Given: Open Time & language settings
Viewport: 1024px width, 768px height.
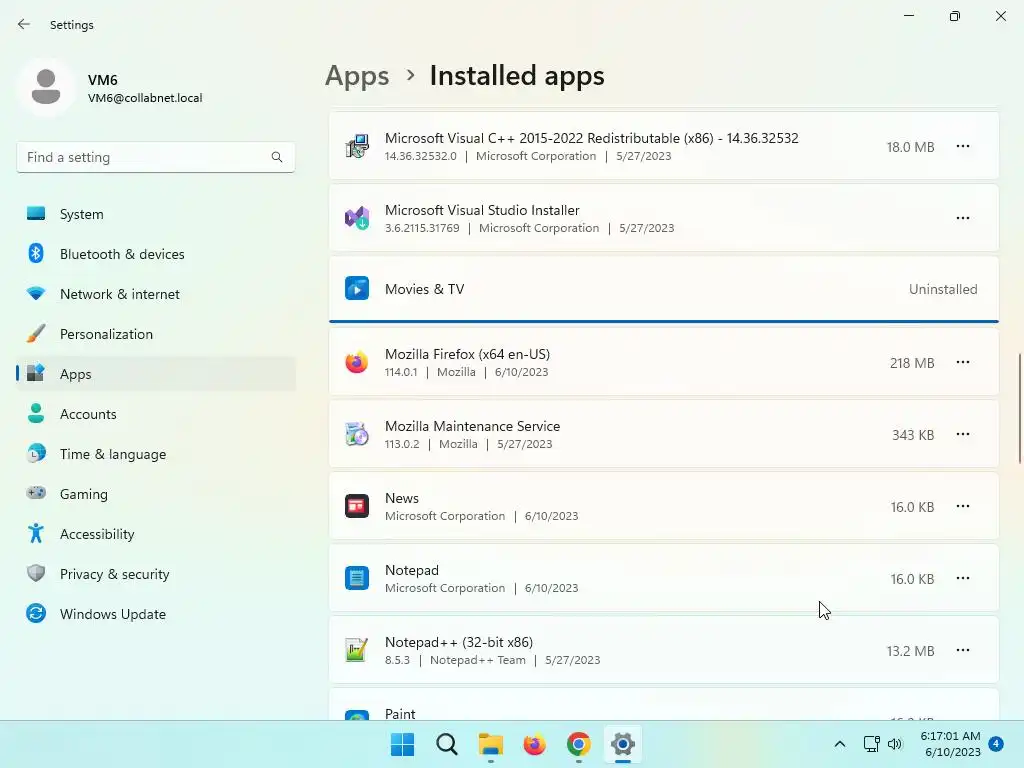Looking at the screenshot, I should [155, 454].
